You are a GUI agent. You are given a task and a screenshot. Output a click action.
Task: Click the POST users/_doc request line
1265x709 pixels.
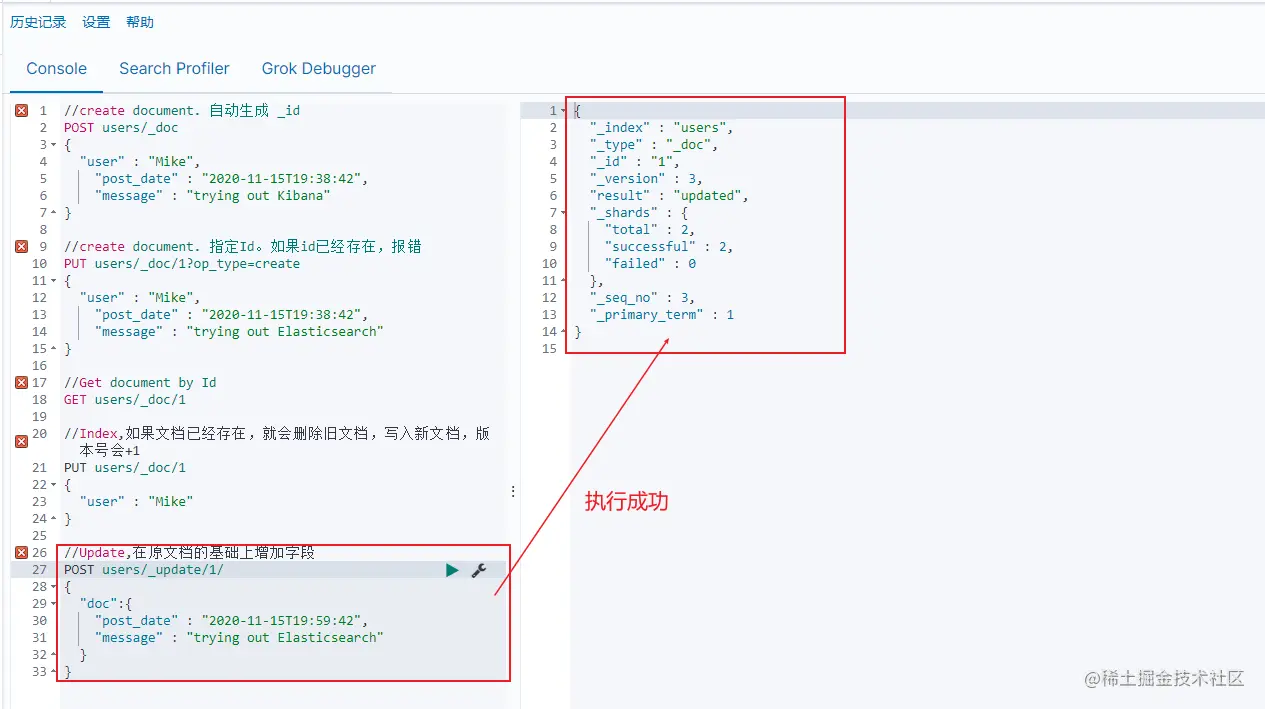tap(121, 128)
